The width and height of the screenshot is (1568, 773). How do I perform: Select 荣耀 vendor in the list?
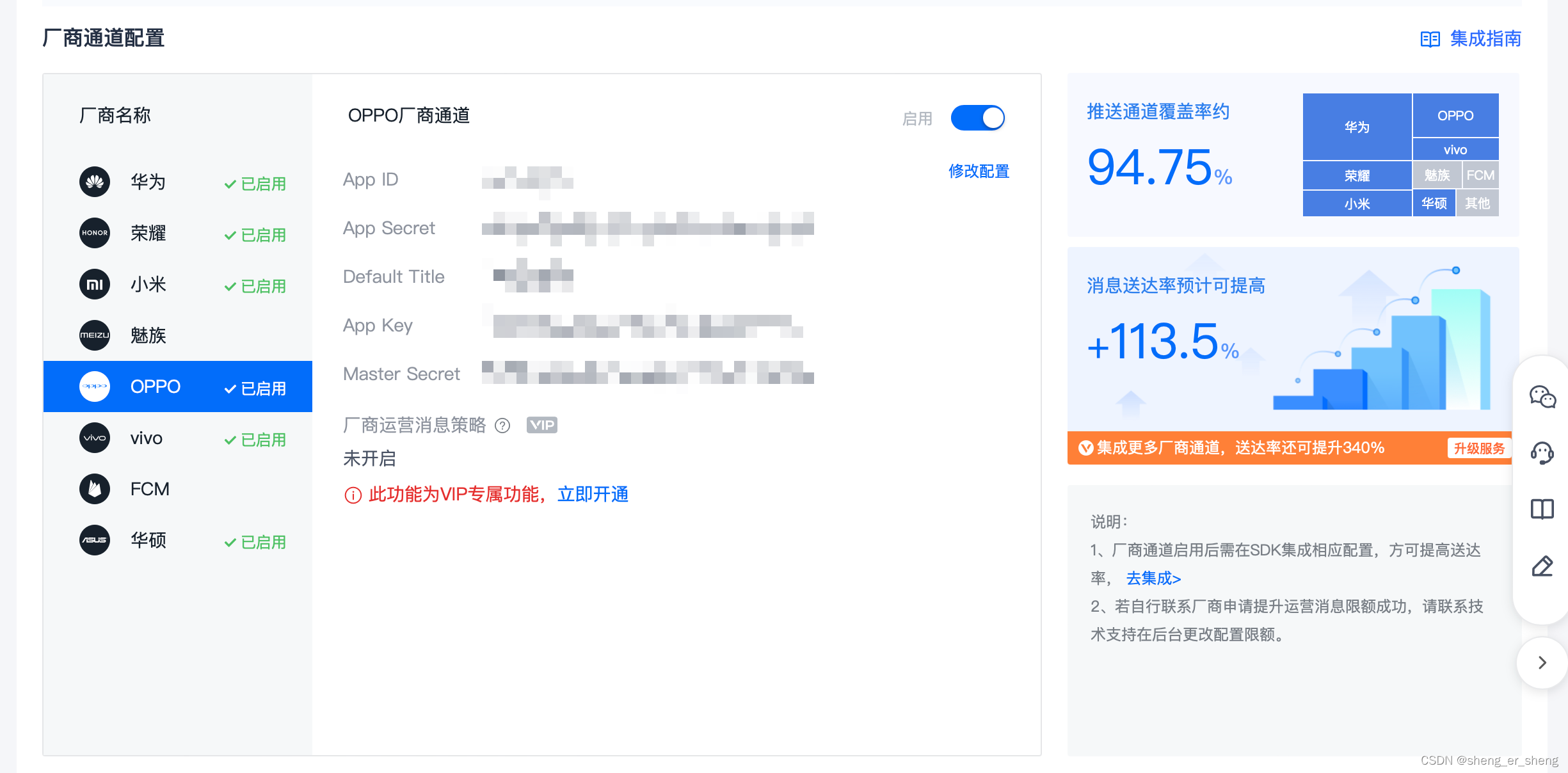(177, 233)
